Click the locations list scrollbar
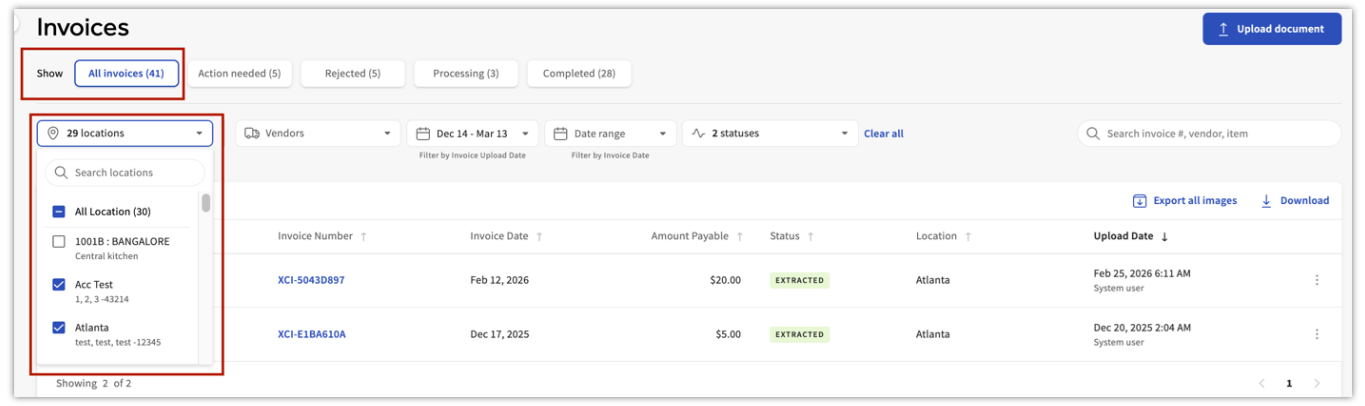 [206, 203]
